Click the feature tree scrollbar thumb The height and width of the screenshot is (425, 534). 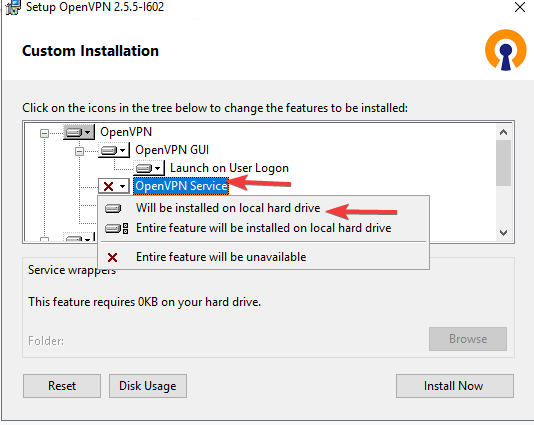pos(503,163)
